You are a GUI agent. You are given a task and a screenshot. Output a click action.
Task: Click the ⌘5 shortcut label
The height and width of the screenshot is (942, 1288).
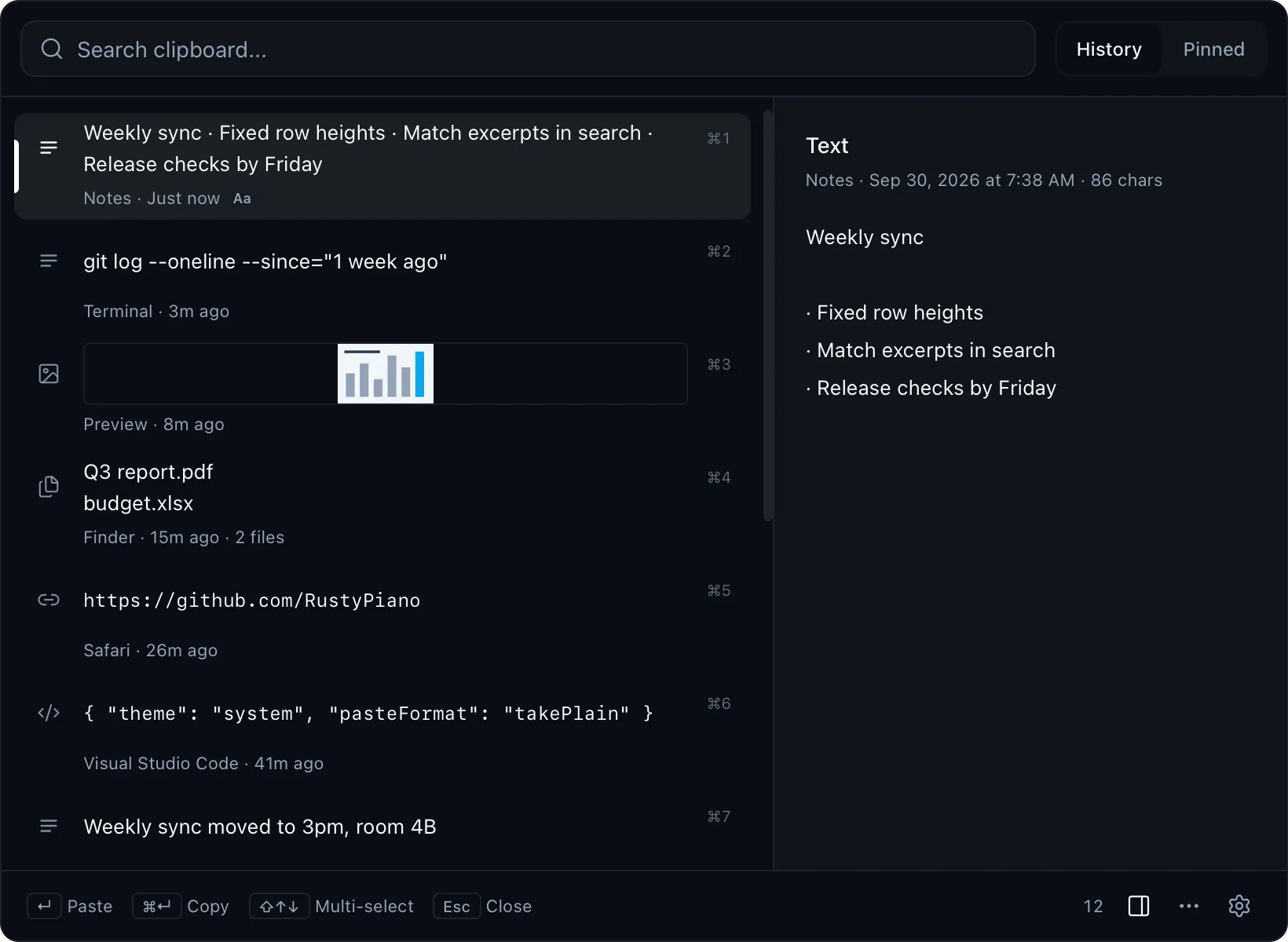tap(719, 590)
